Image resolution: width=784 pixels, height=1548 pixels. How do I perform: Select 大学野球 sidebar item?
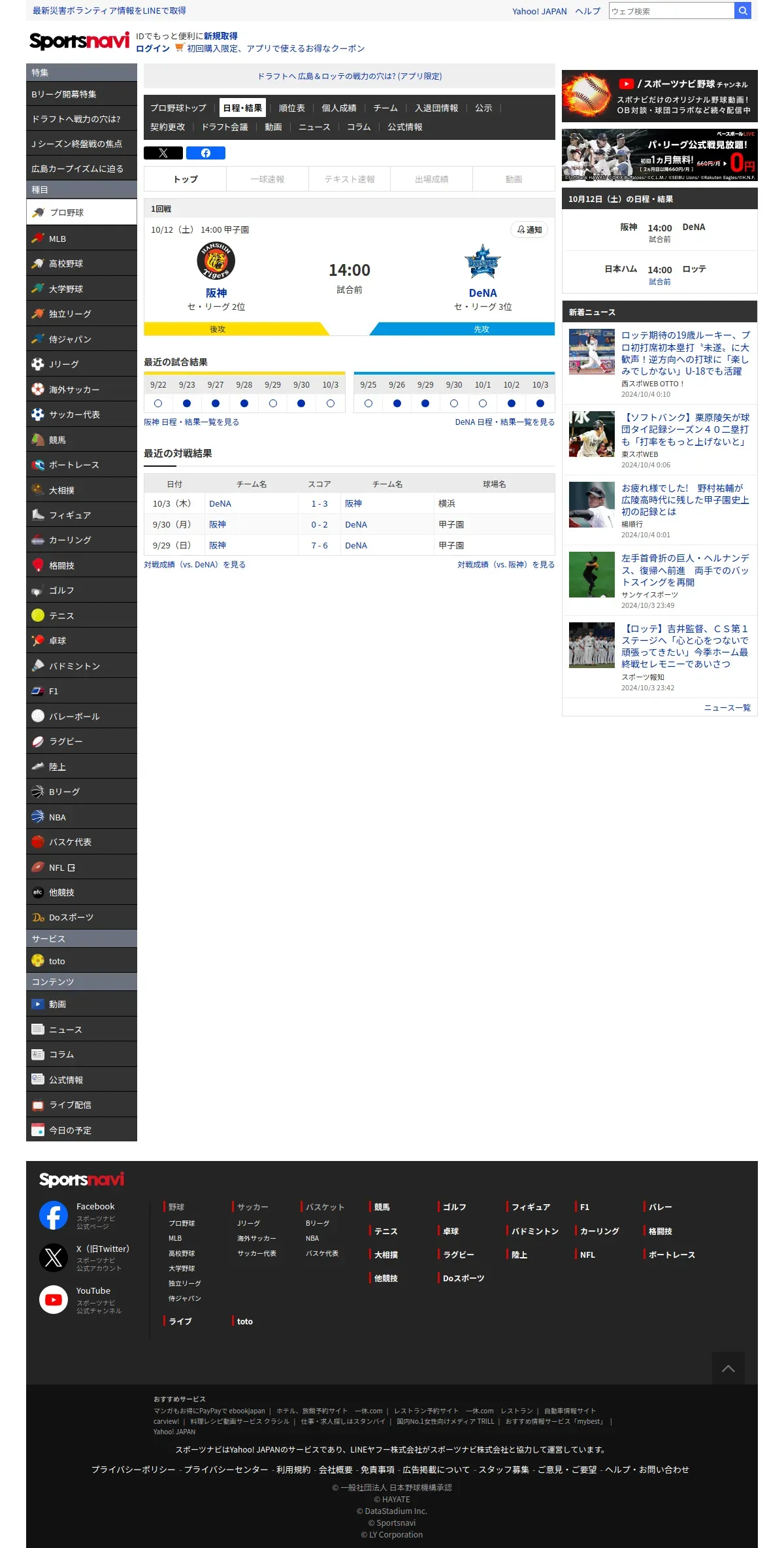click(82, 289)
